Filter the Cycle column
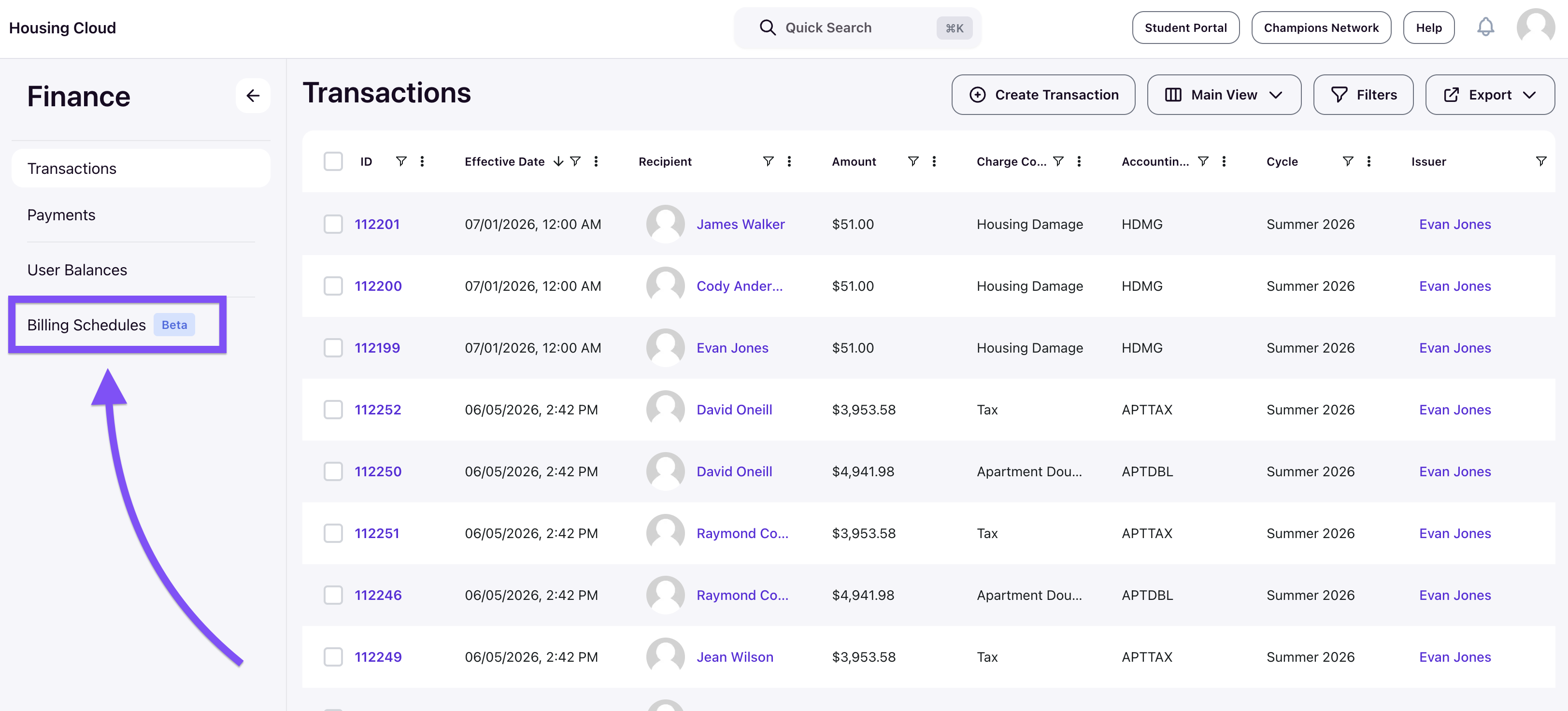This screenshot has width=1568, height=711. click(1348, 161)
